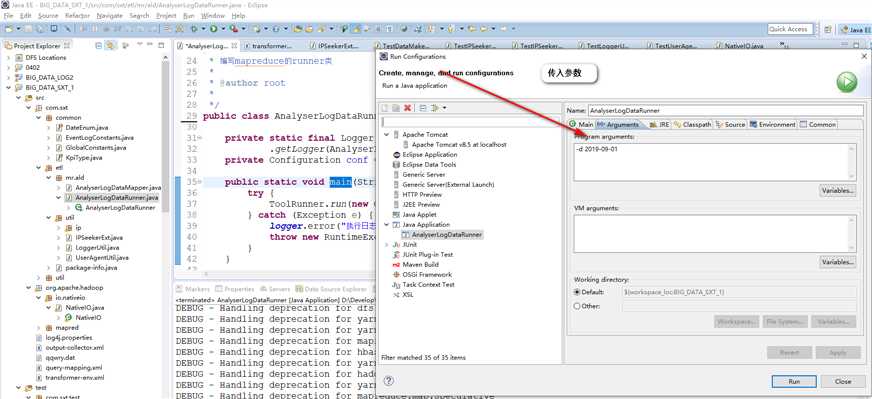872x399 pixels.
Task: Switch to the Classpath tab
Action: (692, 125)
